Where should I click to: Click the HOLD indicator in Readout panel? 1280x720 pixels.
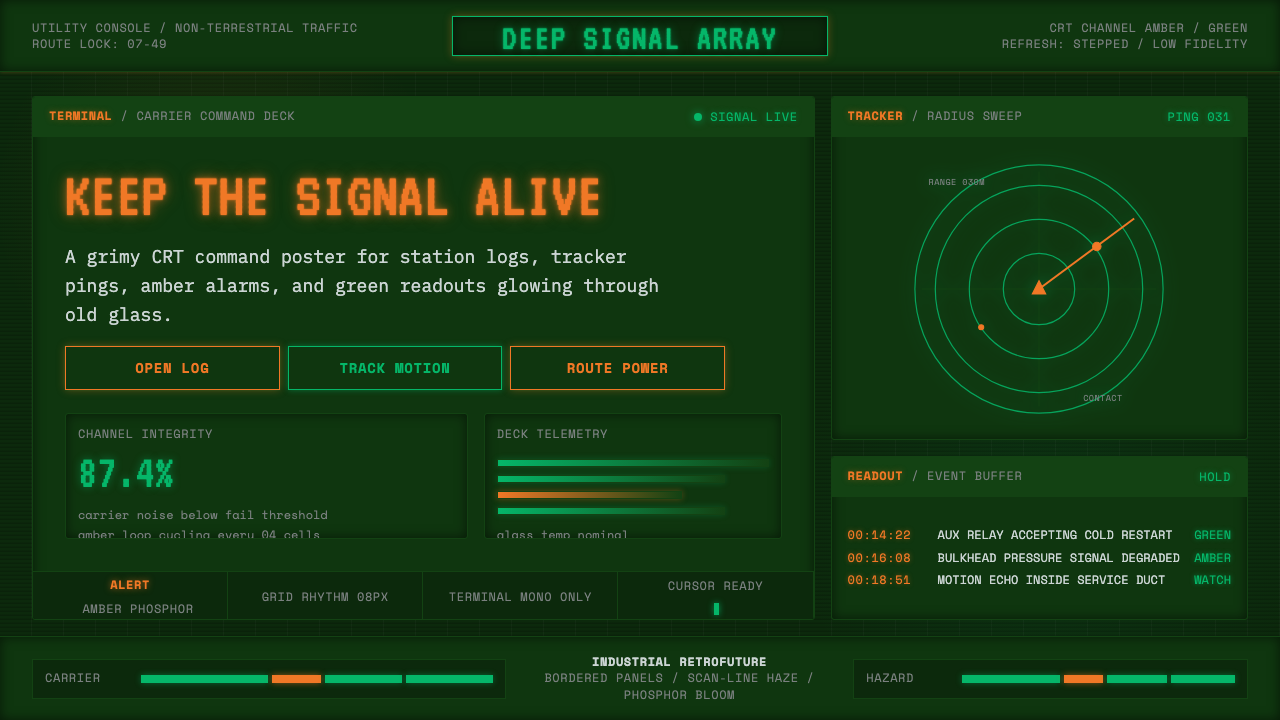tap(1215, 477)
